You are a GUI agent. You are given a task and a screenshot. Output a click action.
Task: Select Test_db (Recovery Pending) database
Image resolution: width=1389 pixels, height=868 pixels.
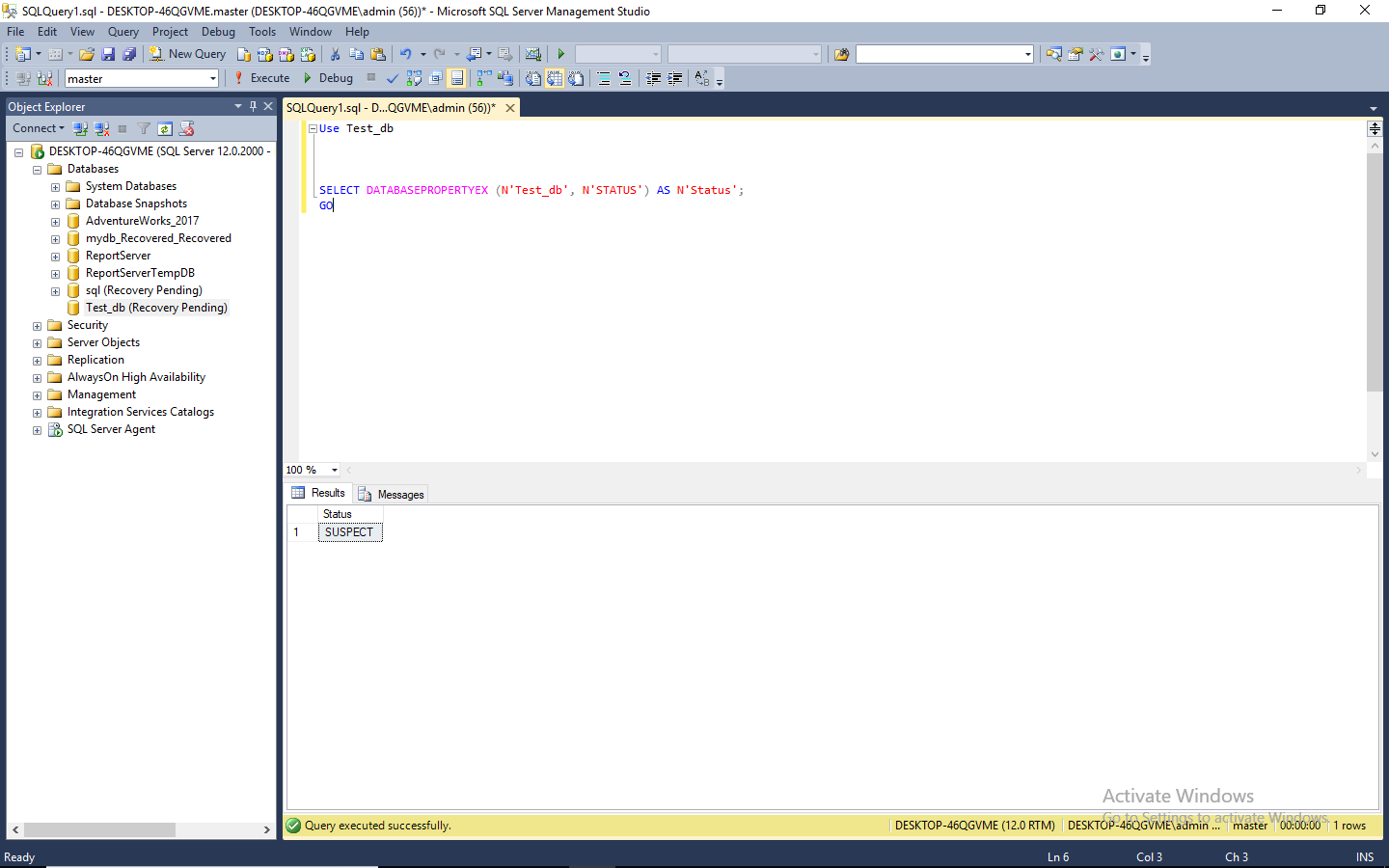[x=156, y=308]
